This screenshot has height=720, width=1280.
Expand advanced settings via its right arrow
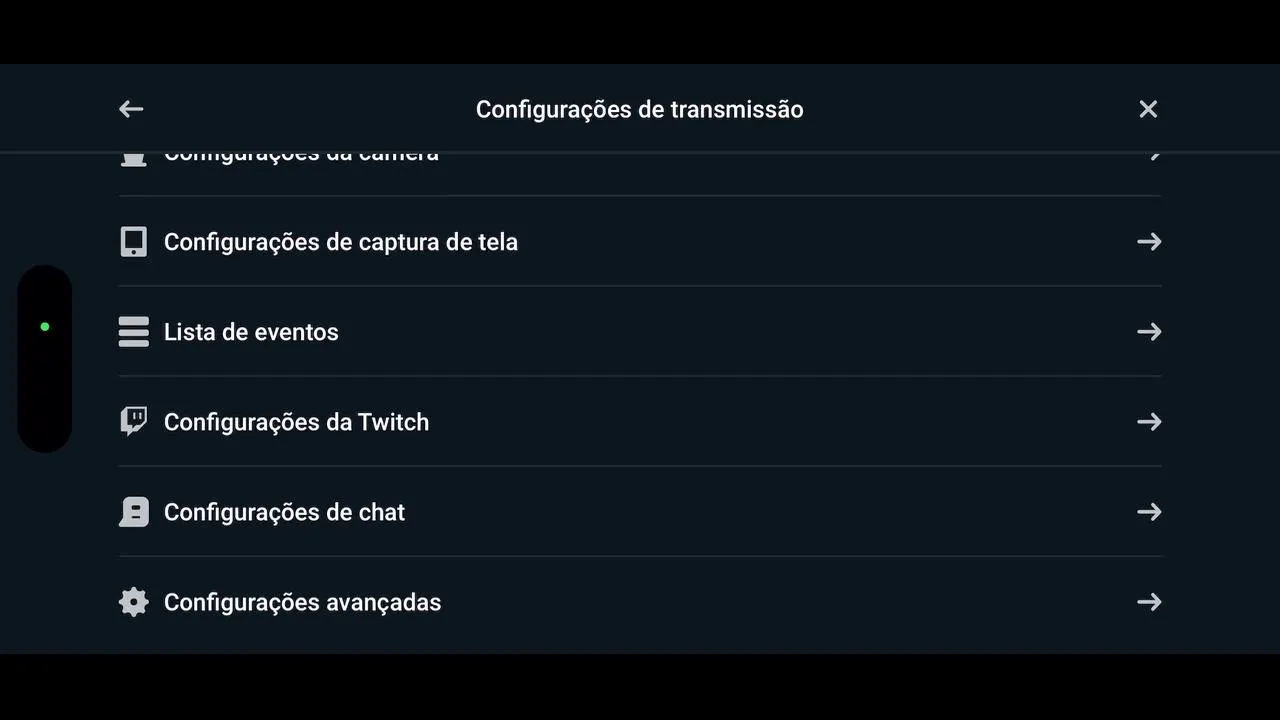(1149, 602)
